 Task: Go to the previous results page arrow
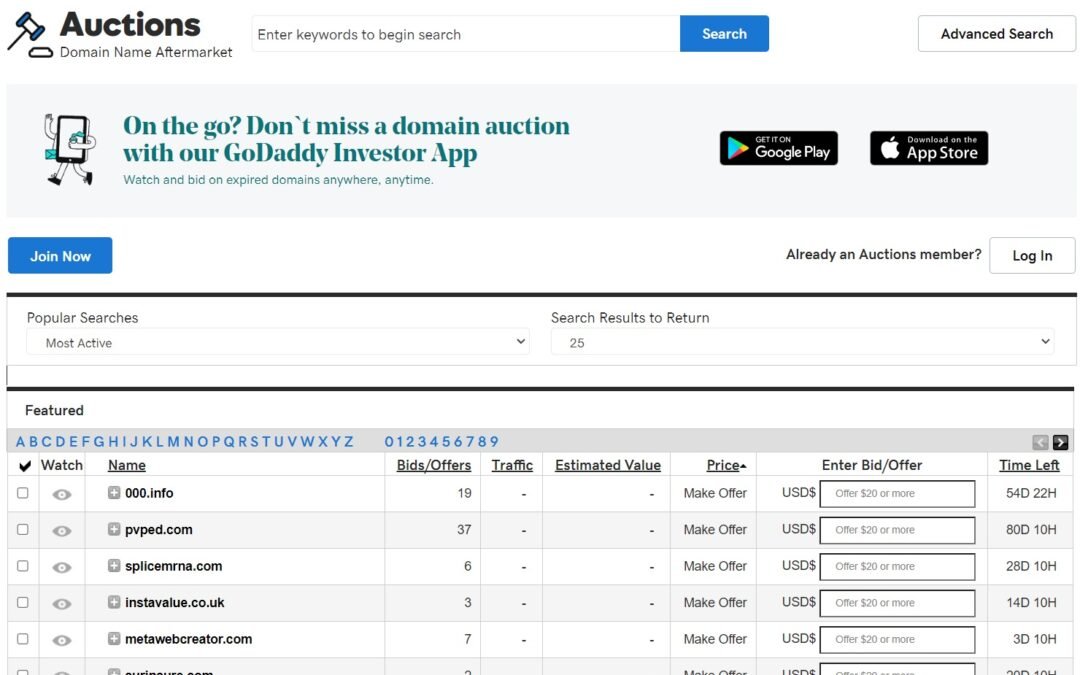point(1040,442)
